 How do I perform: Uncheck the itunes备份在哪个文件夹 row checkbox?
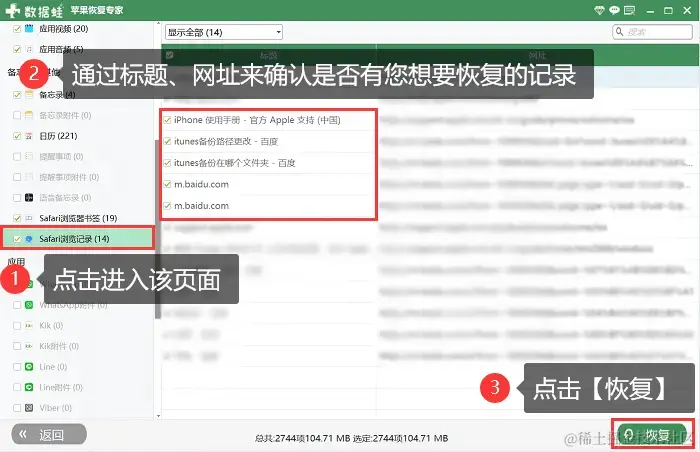click(167, 163)
